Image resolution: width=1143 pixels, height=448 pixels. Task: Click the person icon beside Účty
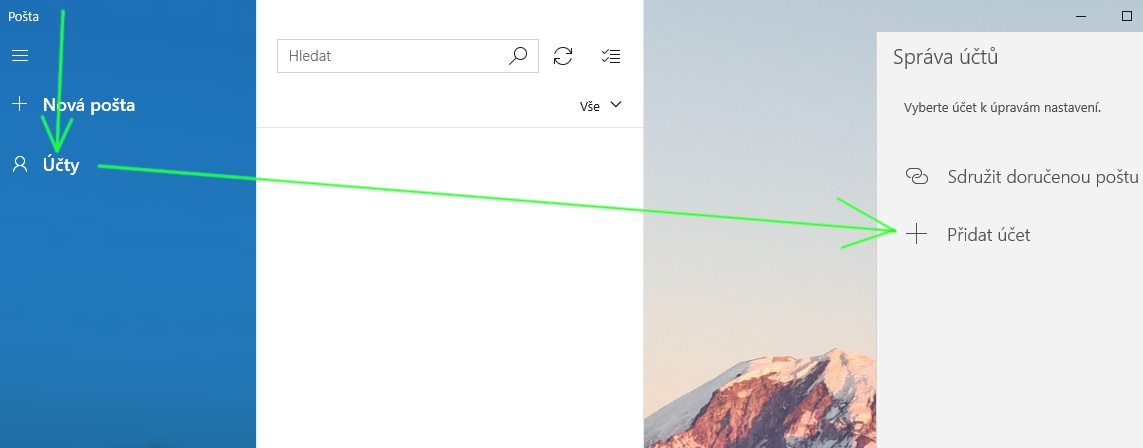[20, 165]
